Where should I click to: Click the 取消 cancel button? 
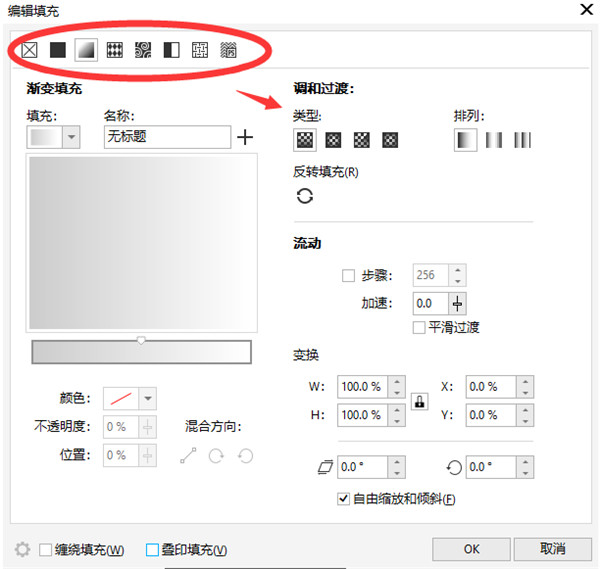(553, 549)
